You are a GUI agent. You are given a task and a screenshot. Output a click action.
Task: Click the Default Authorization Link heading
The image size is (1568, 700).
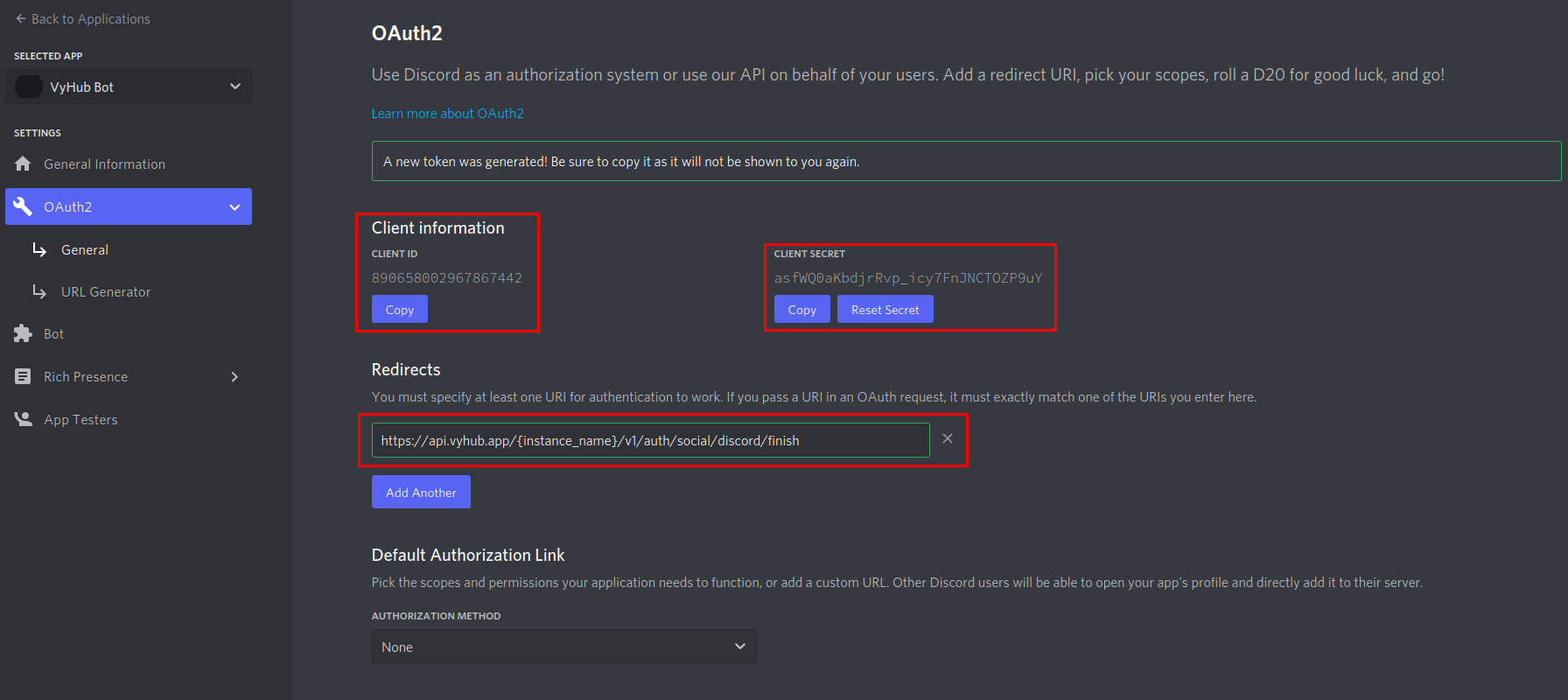click(468, 555)
